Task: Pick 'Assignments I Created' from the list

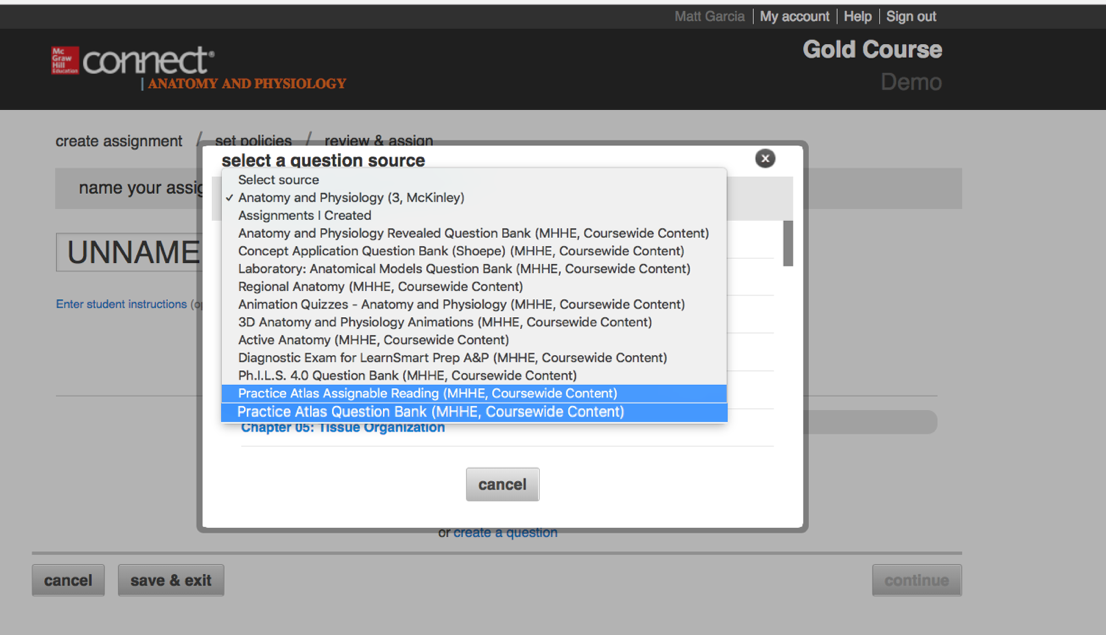Action: (474, 215)
